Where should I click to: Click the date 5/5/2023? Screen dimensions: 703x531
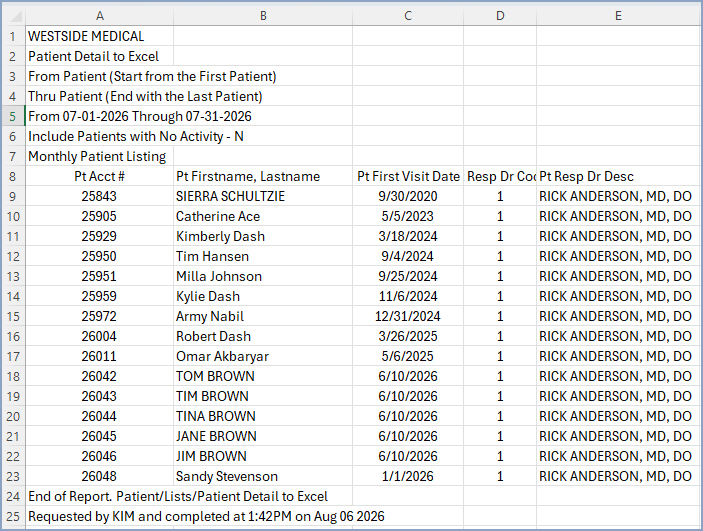point(408,217)
